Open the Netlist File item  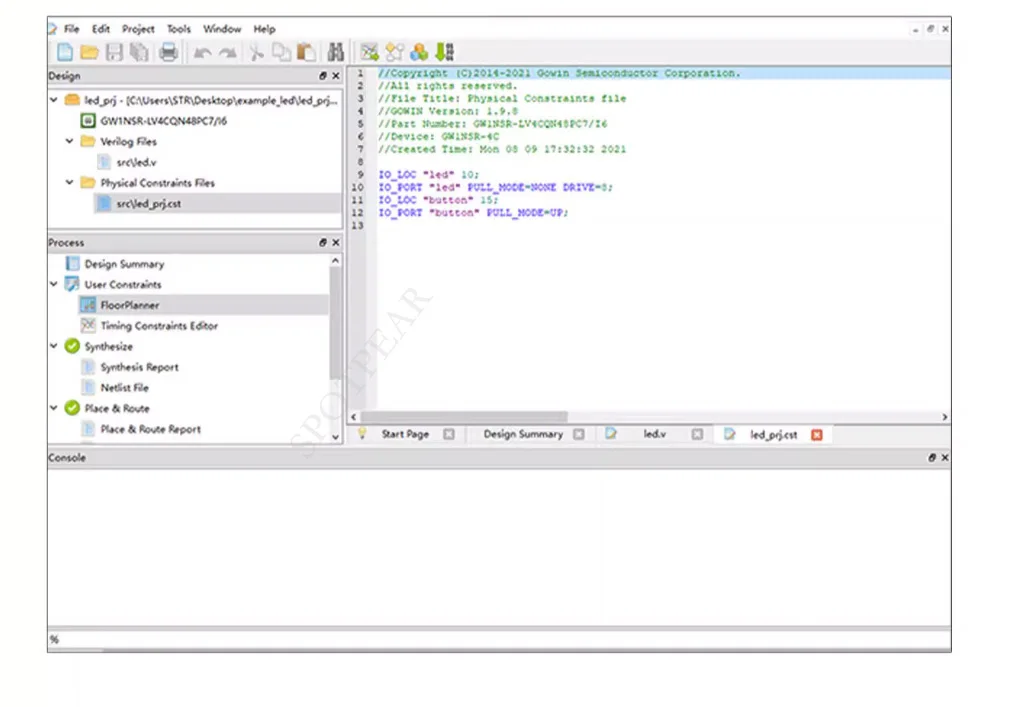click(124, 388)
